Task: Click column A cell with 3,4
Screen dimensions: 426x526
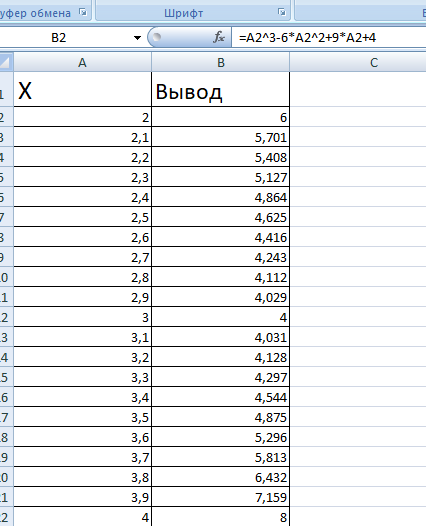Action: click(x=83, y=397)
